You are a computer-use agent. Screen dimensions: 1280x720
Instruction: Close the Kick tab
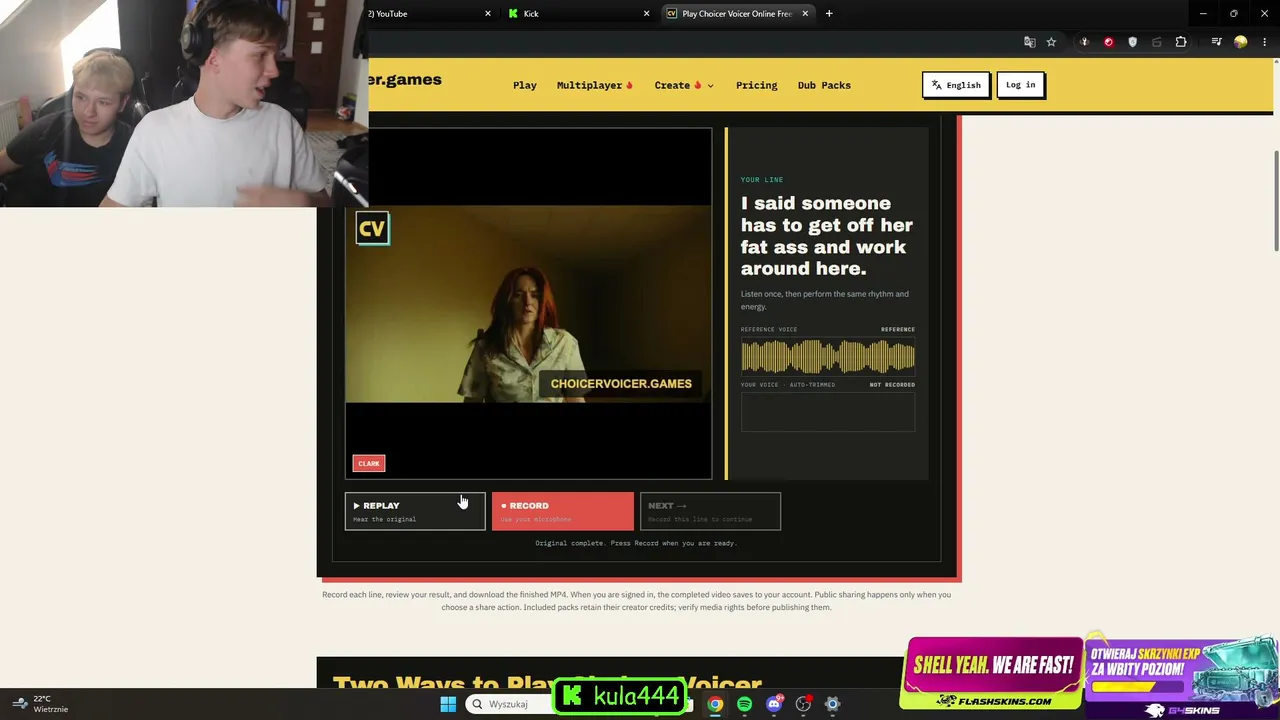coord(646,14)
